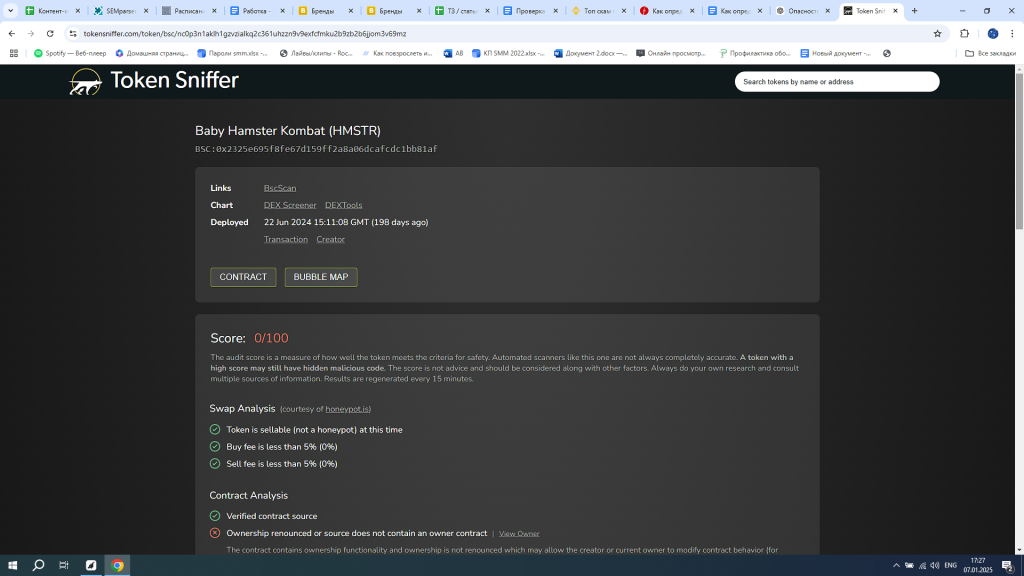Click the green check for Verified contract source

coord(215,516)
